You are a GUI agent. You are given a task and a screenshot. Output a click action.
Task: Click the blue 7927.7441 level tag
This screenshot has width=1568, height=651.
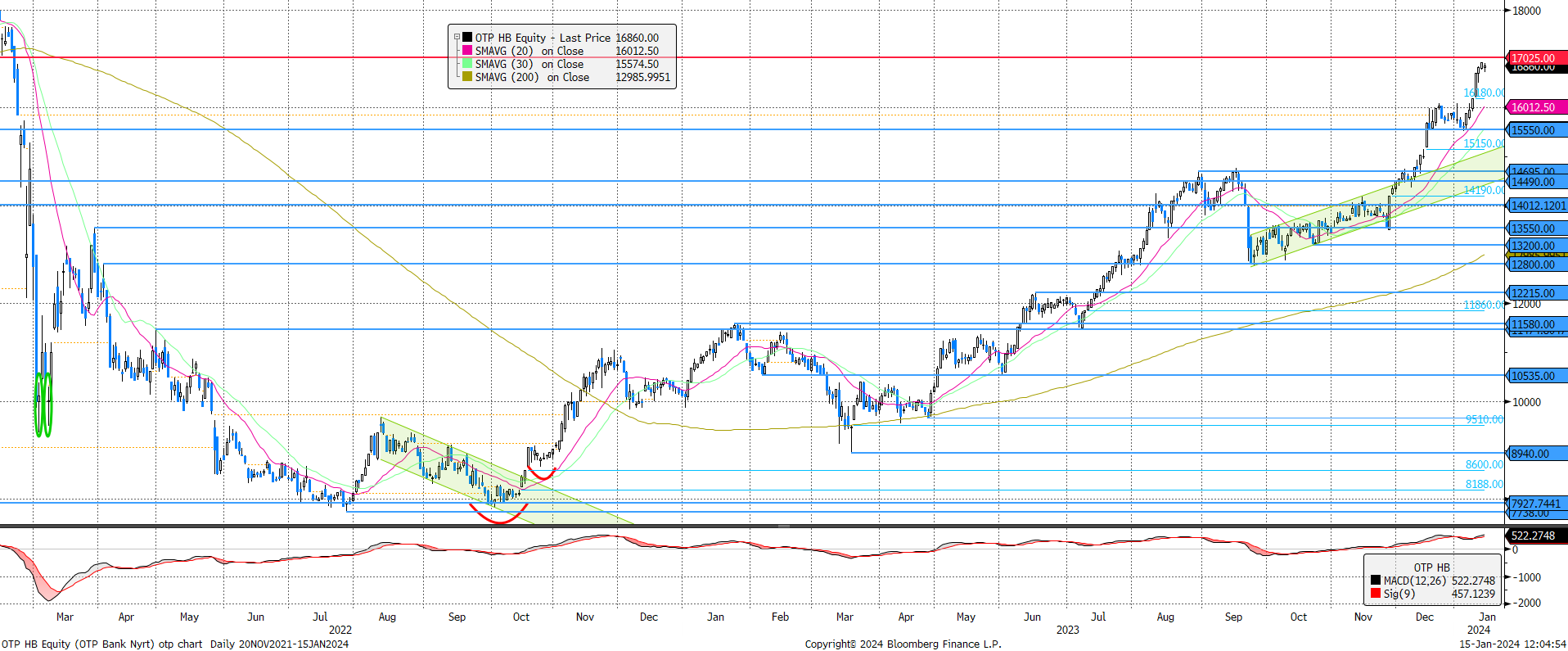coord(1537,504)
